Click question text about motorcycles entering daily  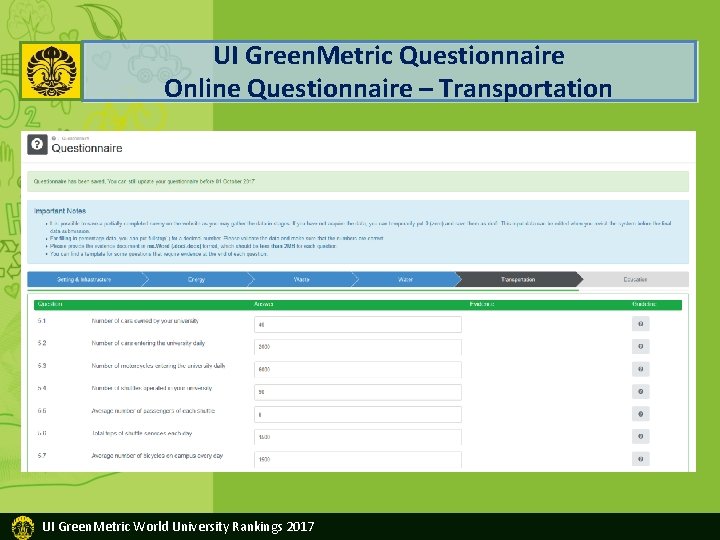tap(158, 366)
